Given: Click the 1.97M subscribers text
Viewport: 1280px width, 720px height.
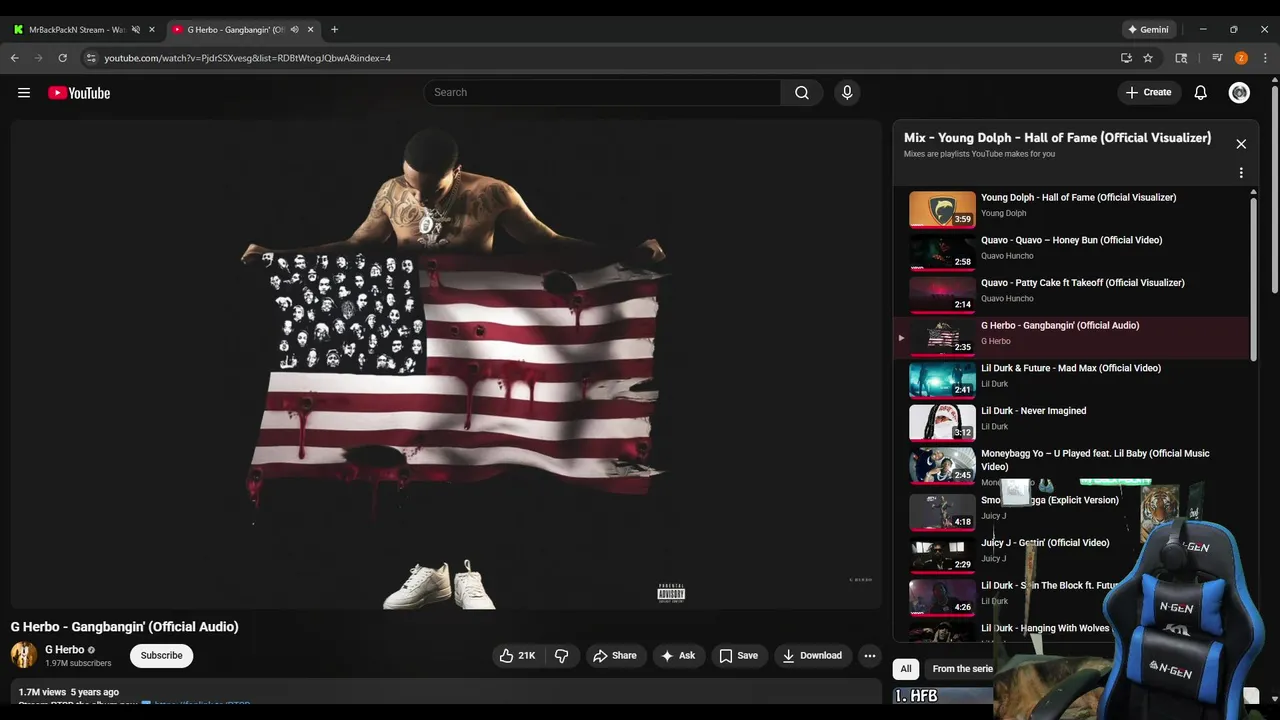Looking at the screenshot, I should tap(78, 663).
